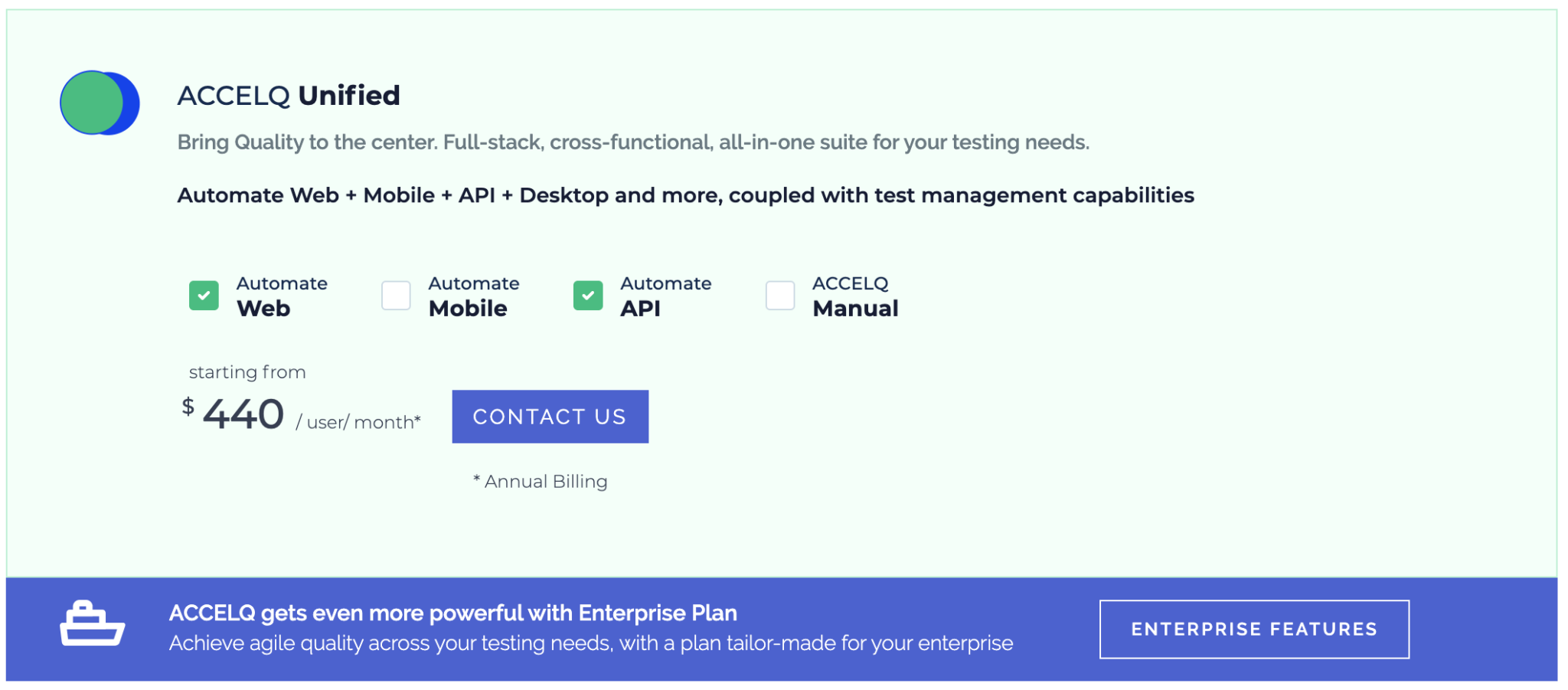Click the 'Achieve agile quality' banner subtext
Image resolution: width=1568 pixels, height=690 pixels.
tap(590, 643)
